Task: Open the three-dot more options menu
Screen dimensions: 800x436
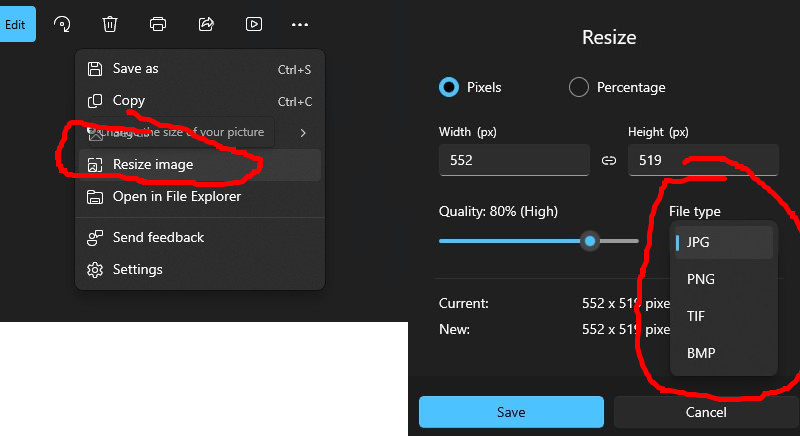Action: tap(300, 24)
